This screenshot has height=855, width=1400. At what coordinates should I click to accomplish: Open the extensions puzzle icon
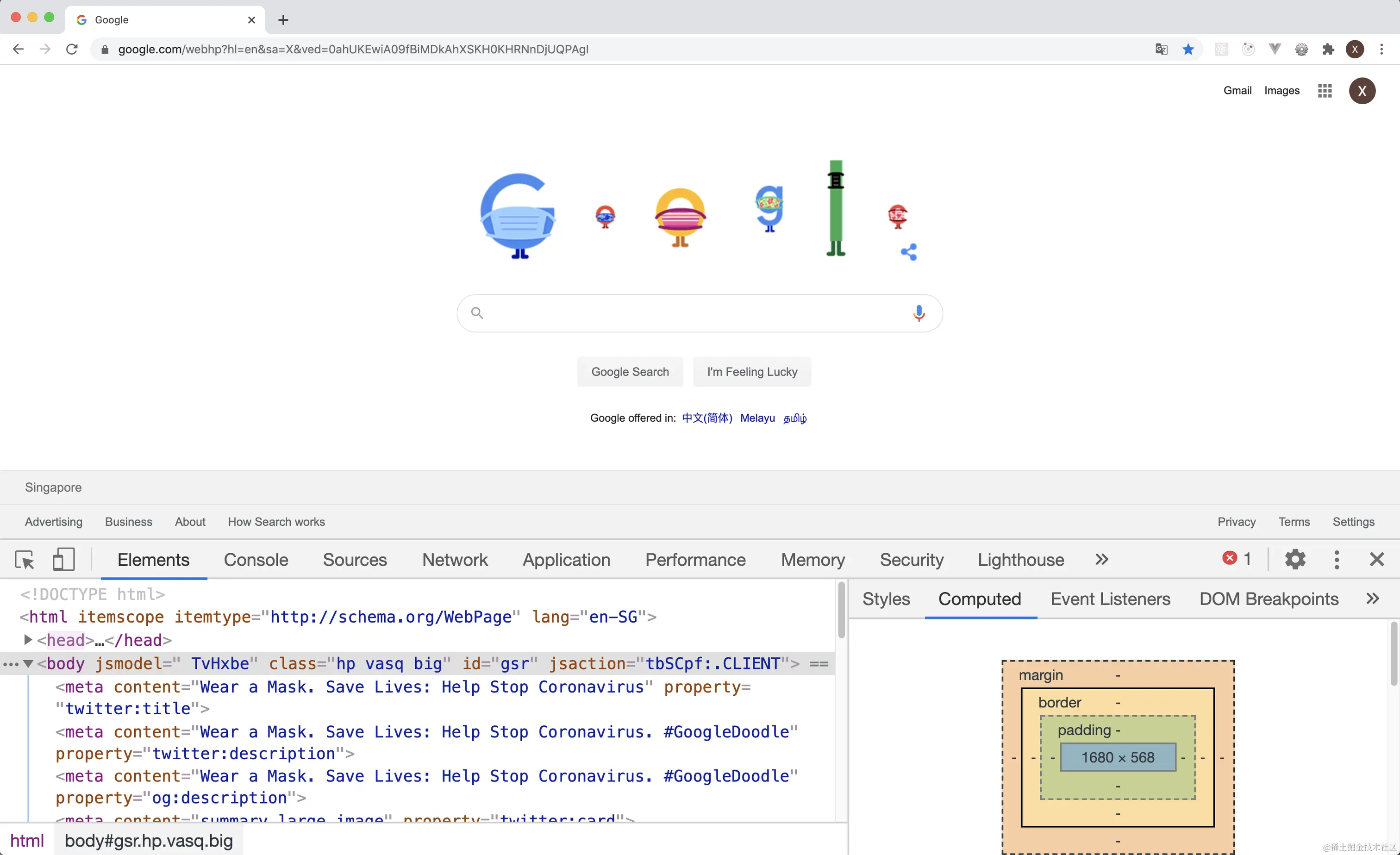[x=1328, y=50]
